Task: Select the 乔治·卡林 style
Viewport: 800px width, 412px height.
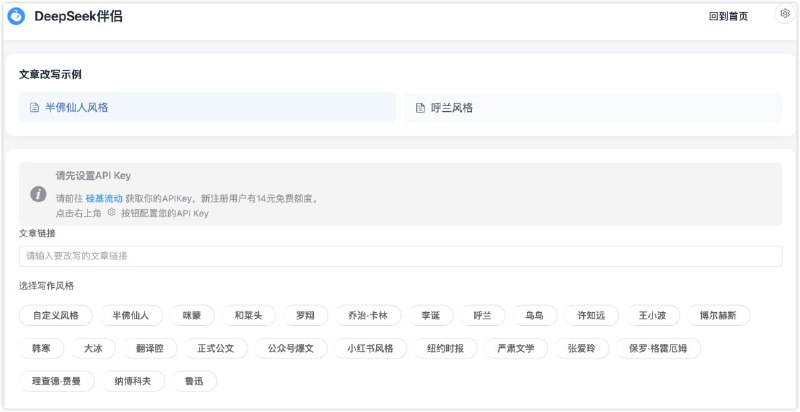Action: 368,316
